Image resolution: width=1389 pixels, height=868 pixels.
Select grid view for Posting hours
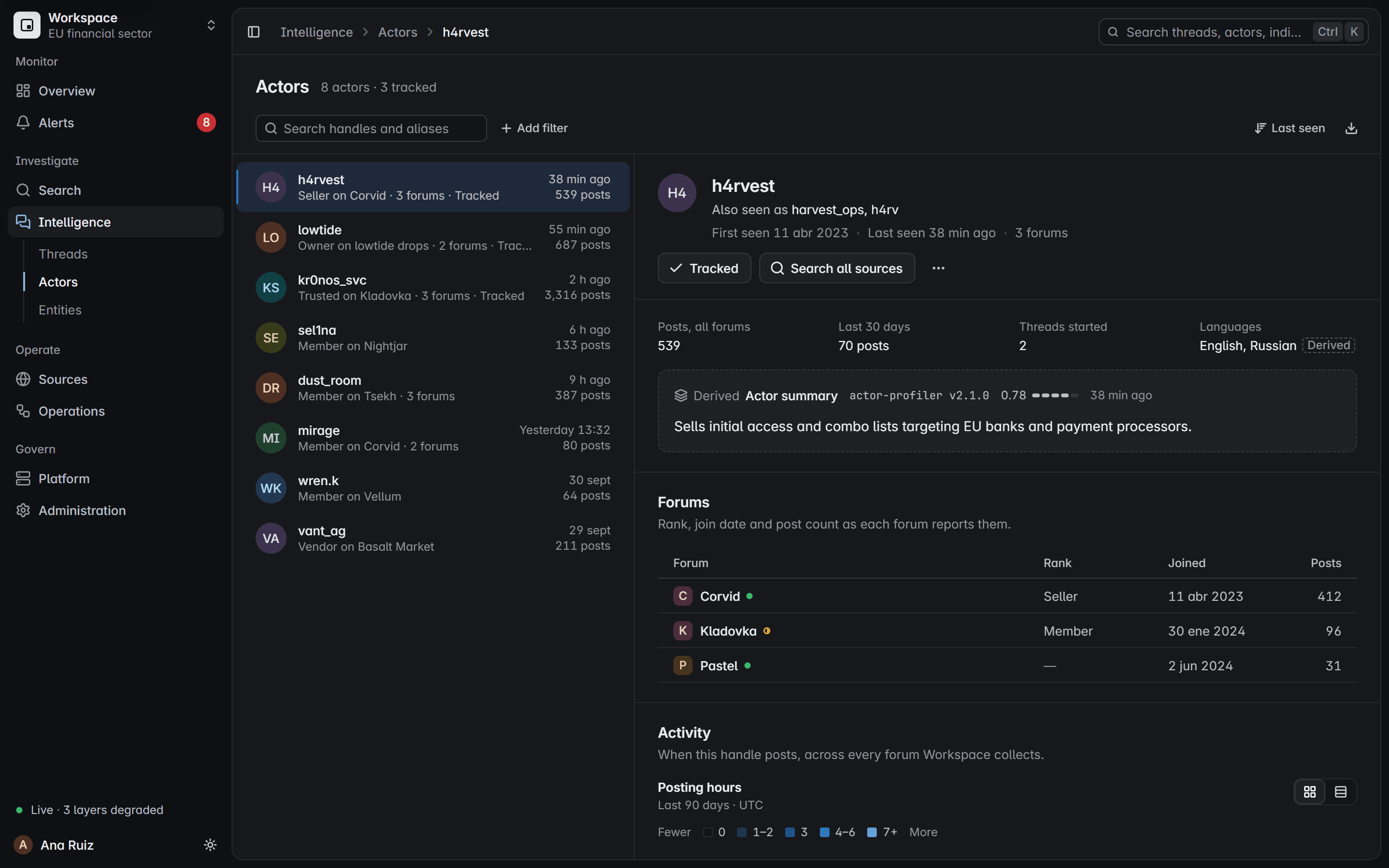coord(1310,792)
